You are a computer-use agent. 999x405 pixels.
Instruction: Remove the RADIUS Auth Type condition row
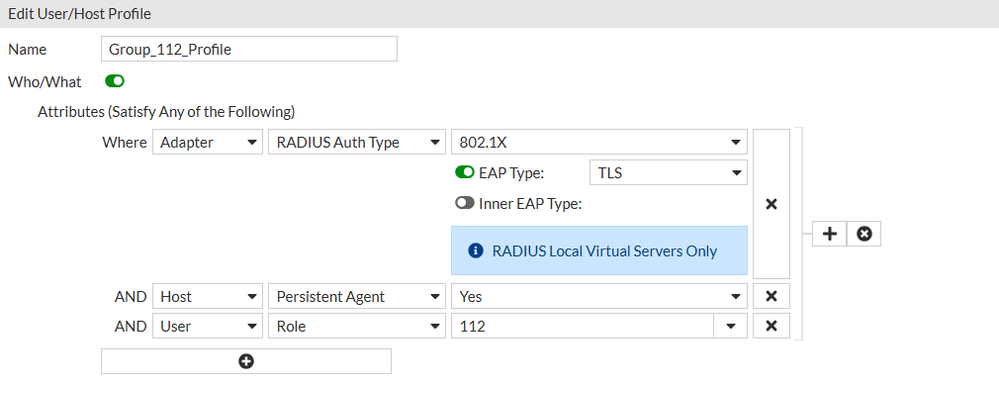pyautogui.click(x=770, y=204)
